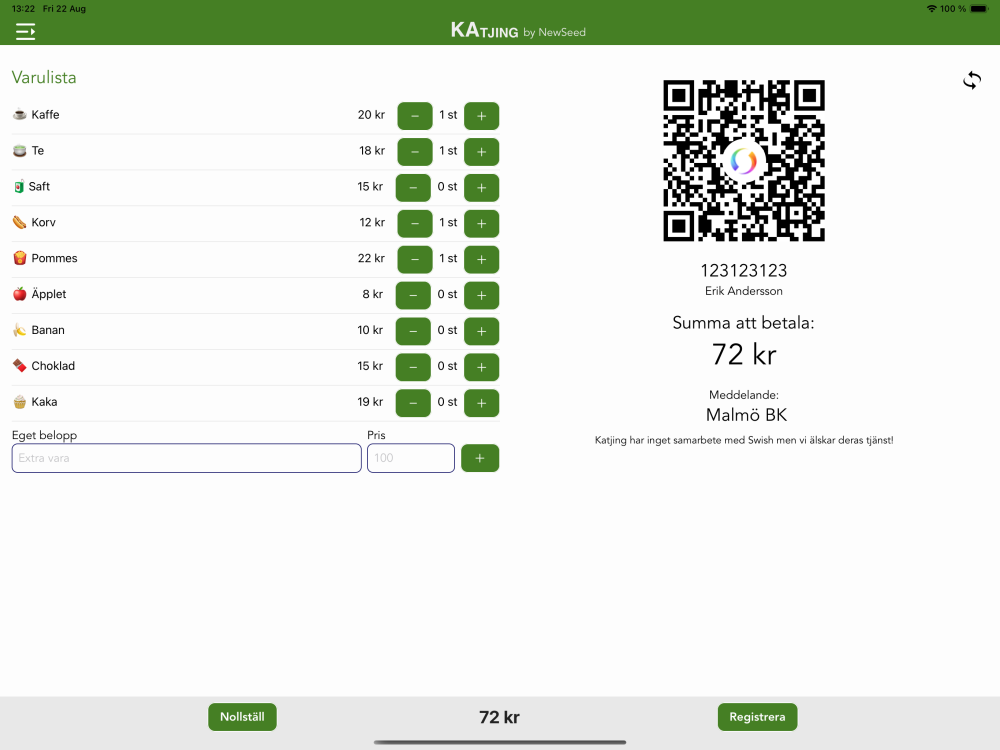Tap the status bar clock showing 13:22
Viewport: 1000px width, 750px height.
point(24,9)
